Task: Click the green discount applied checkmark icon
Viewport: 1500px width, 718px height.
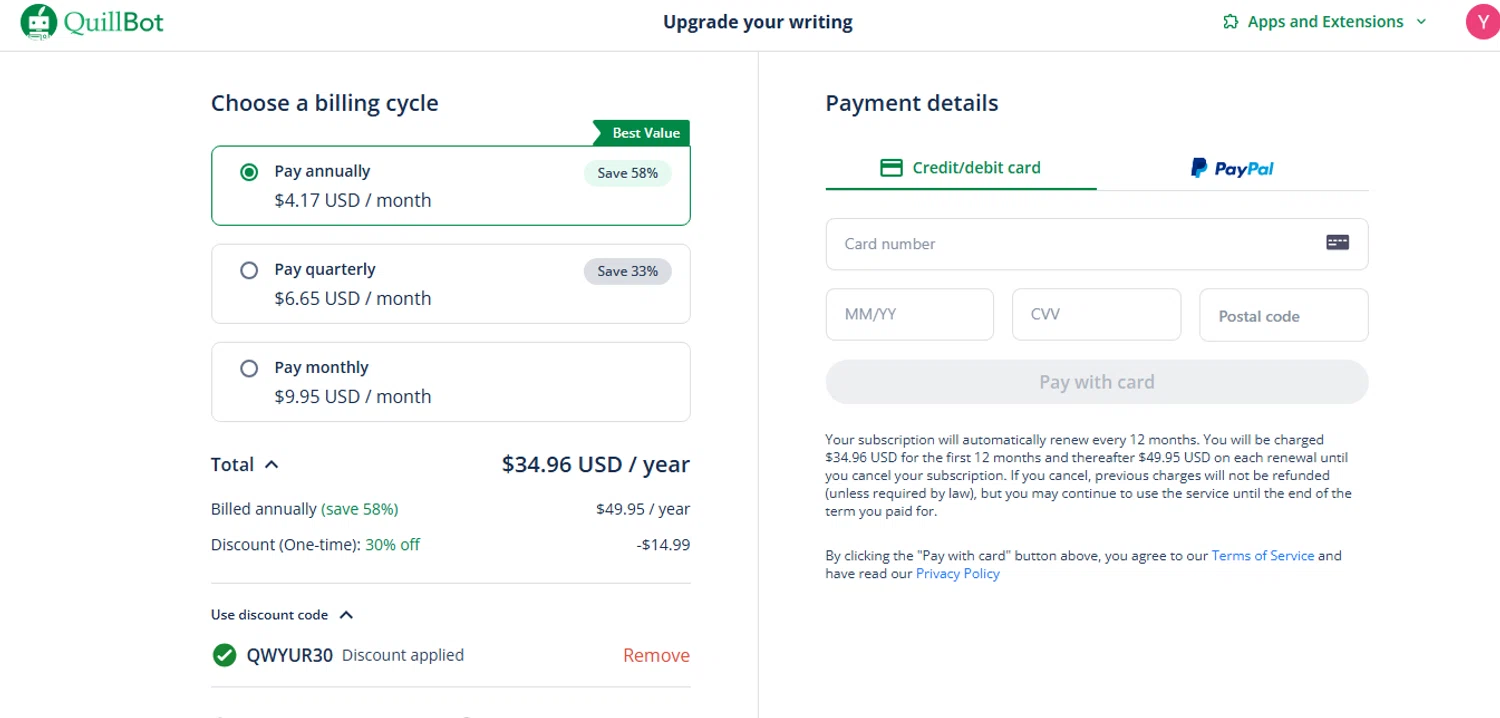Action: [225, 655]
